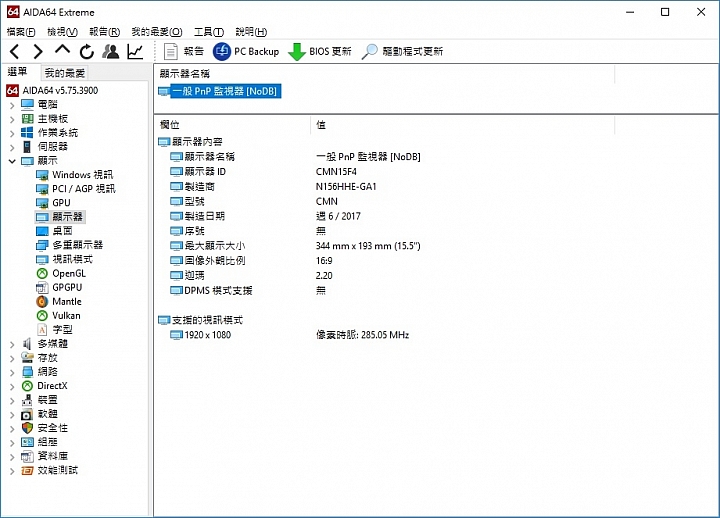The height and width of the screenshot is (518, 720).
Task: Open the graph chart toolbar icon
Action: [135, 51]
